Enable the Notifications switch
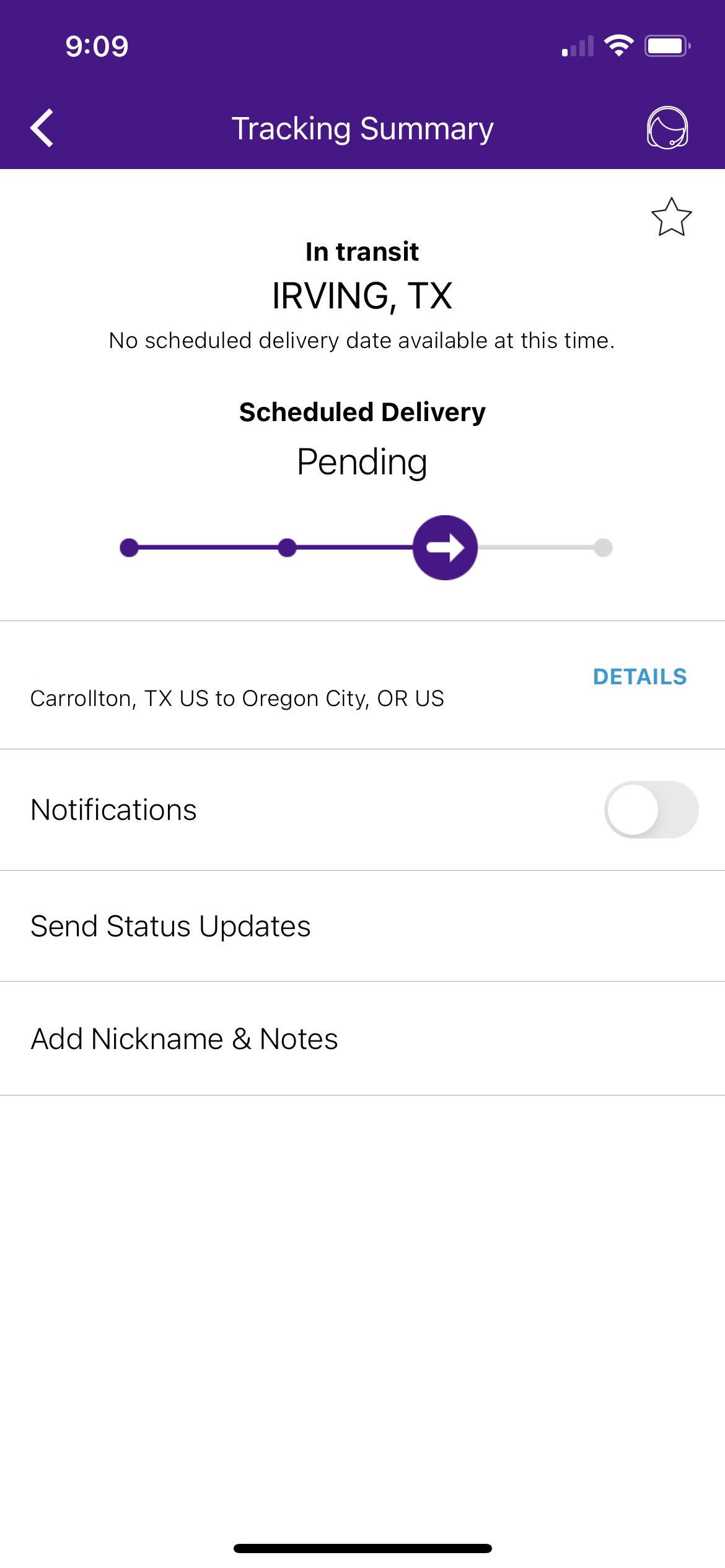This screenshot has width=725, height=1568. [x=651, y=809]
